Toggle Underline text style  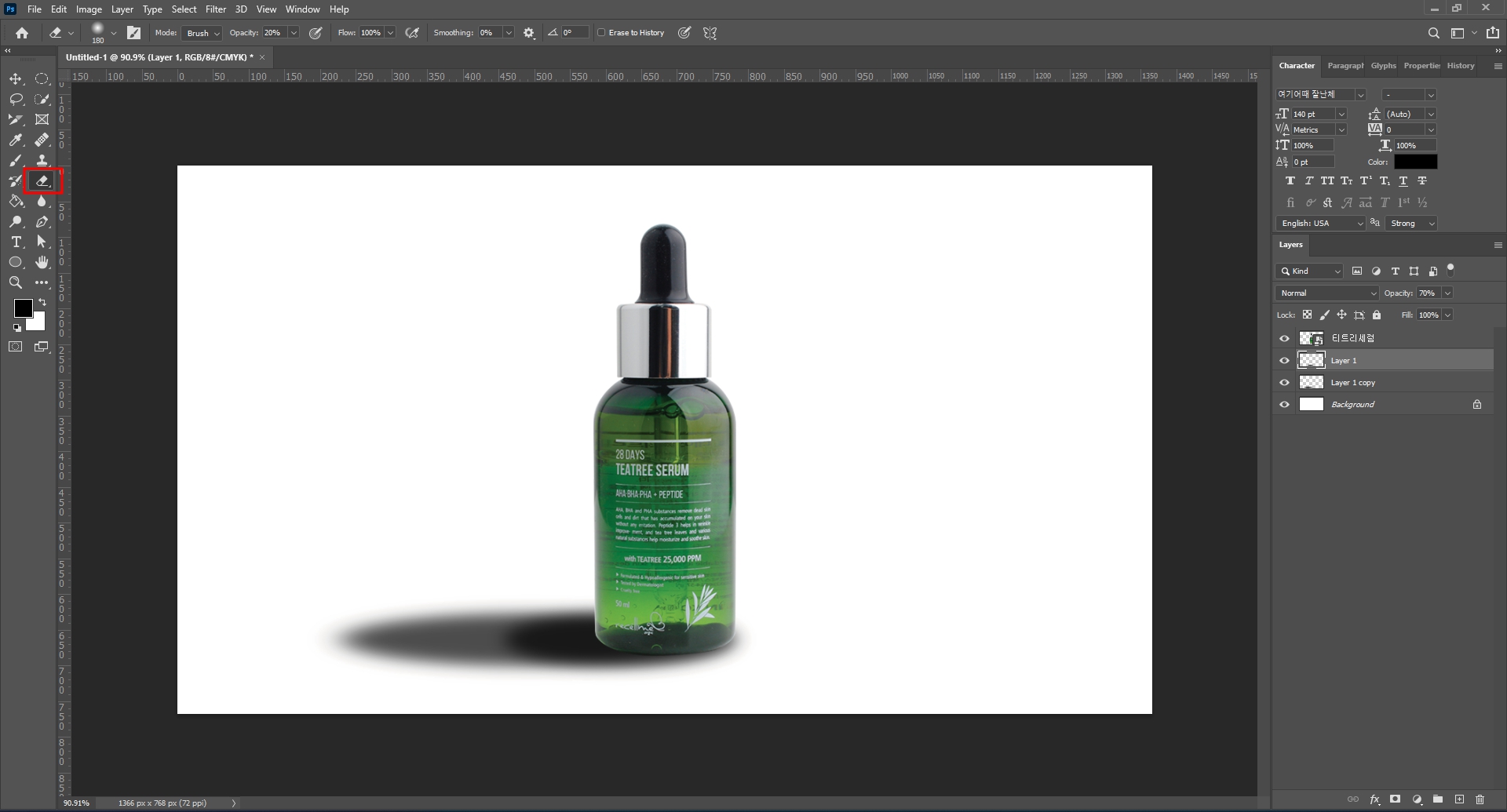click(x=1403, y=180)
